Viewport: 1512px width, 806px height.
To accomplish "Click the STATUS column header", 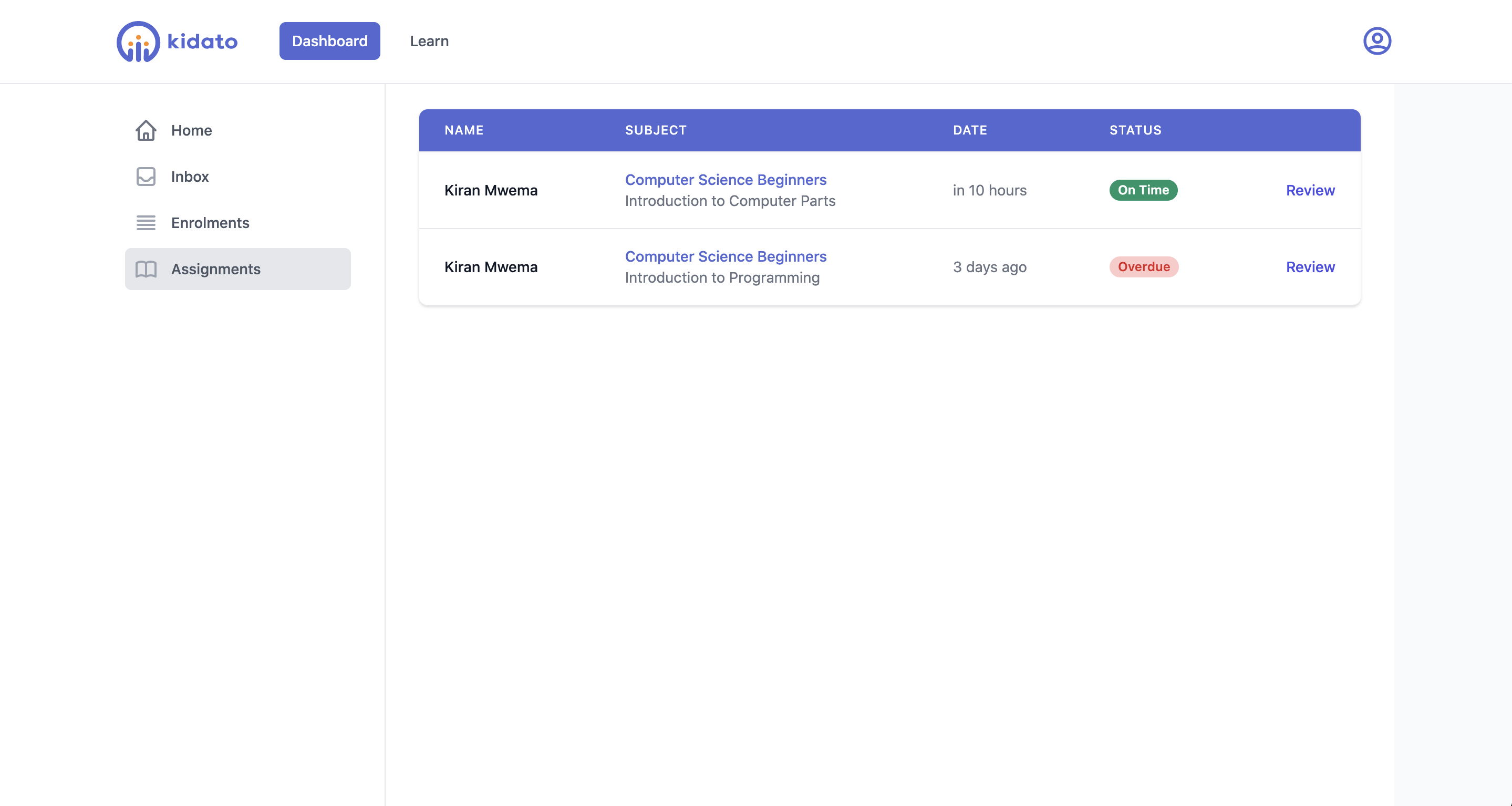I will click(1135, 130).
